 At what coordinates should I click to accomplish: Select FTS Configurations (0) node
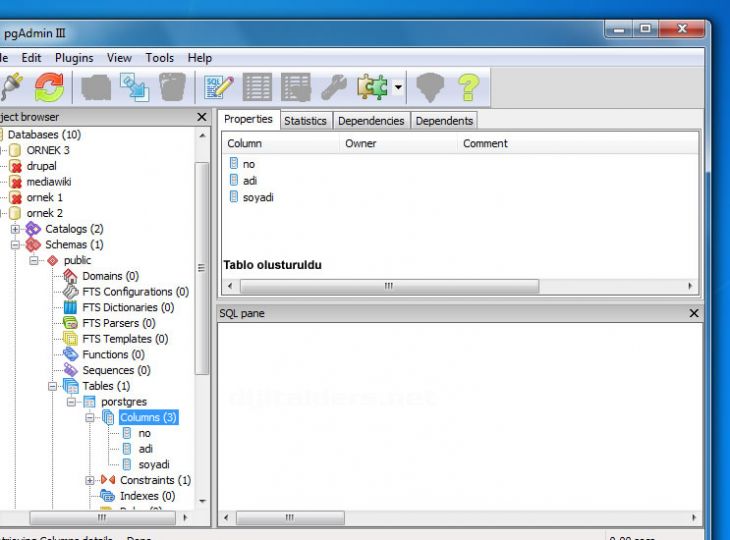click(x=135, y=292)
